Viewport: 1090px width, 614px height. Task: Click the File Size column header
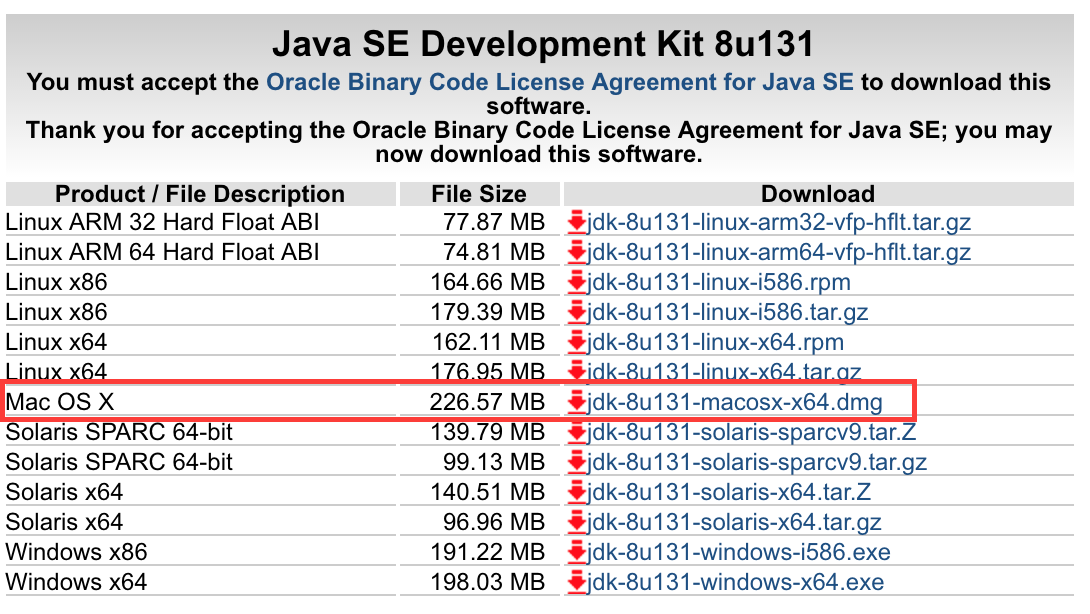478,193
